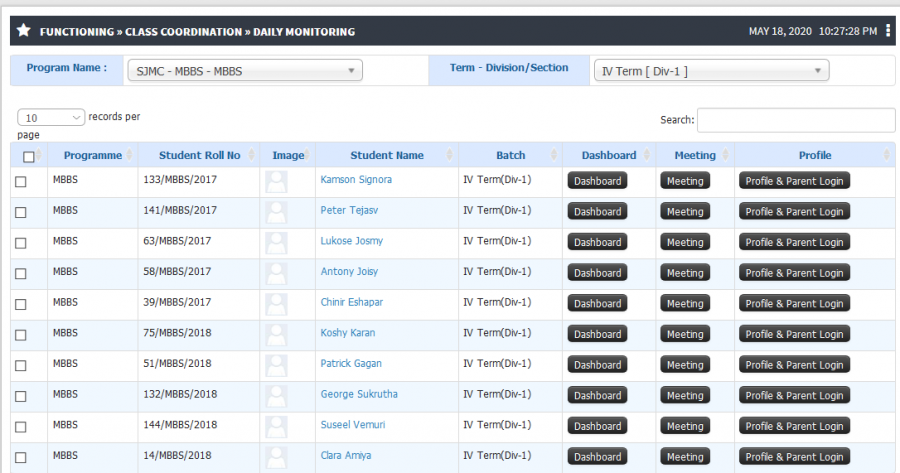This screenshot has height=473, width=900.
Task: Toggle the select-all checkbox in table header
Action: pos(29,156)
